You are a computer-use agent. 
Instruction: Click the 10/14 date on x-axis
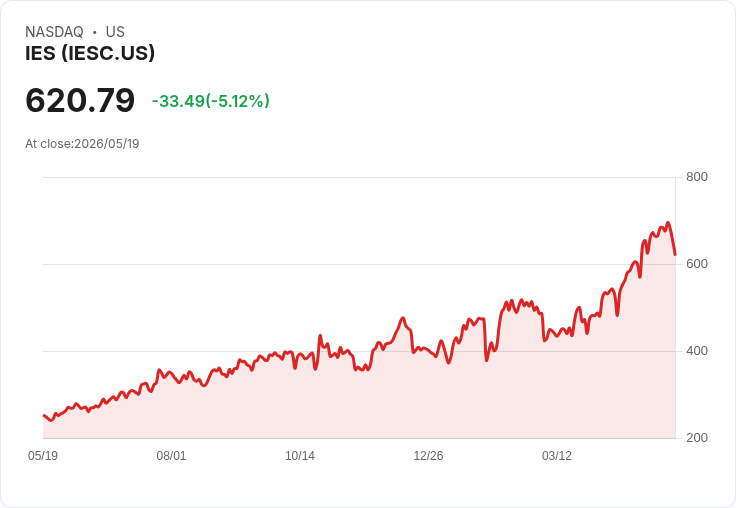click(300, 456)
